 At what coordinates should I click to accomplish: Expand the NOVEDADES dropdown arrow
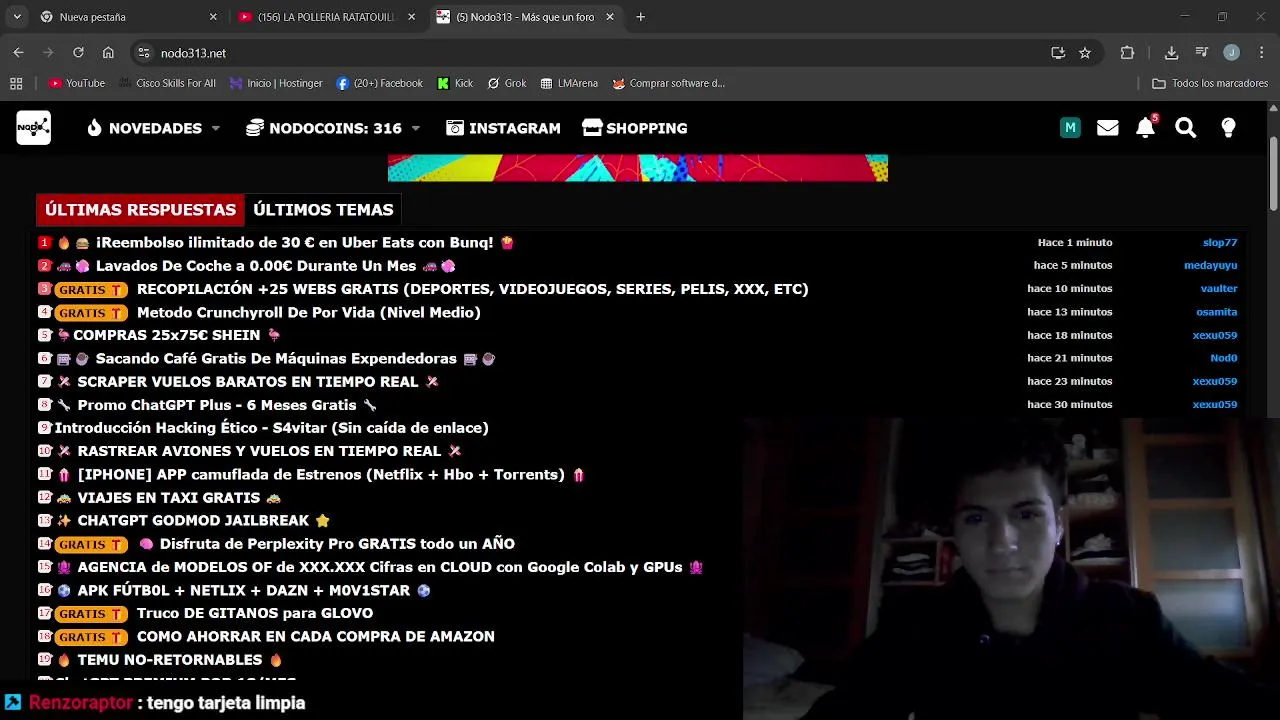215,129
